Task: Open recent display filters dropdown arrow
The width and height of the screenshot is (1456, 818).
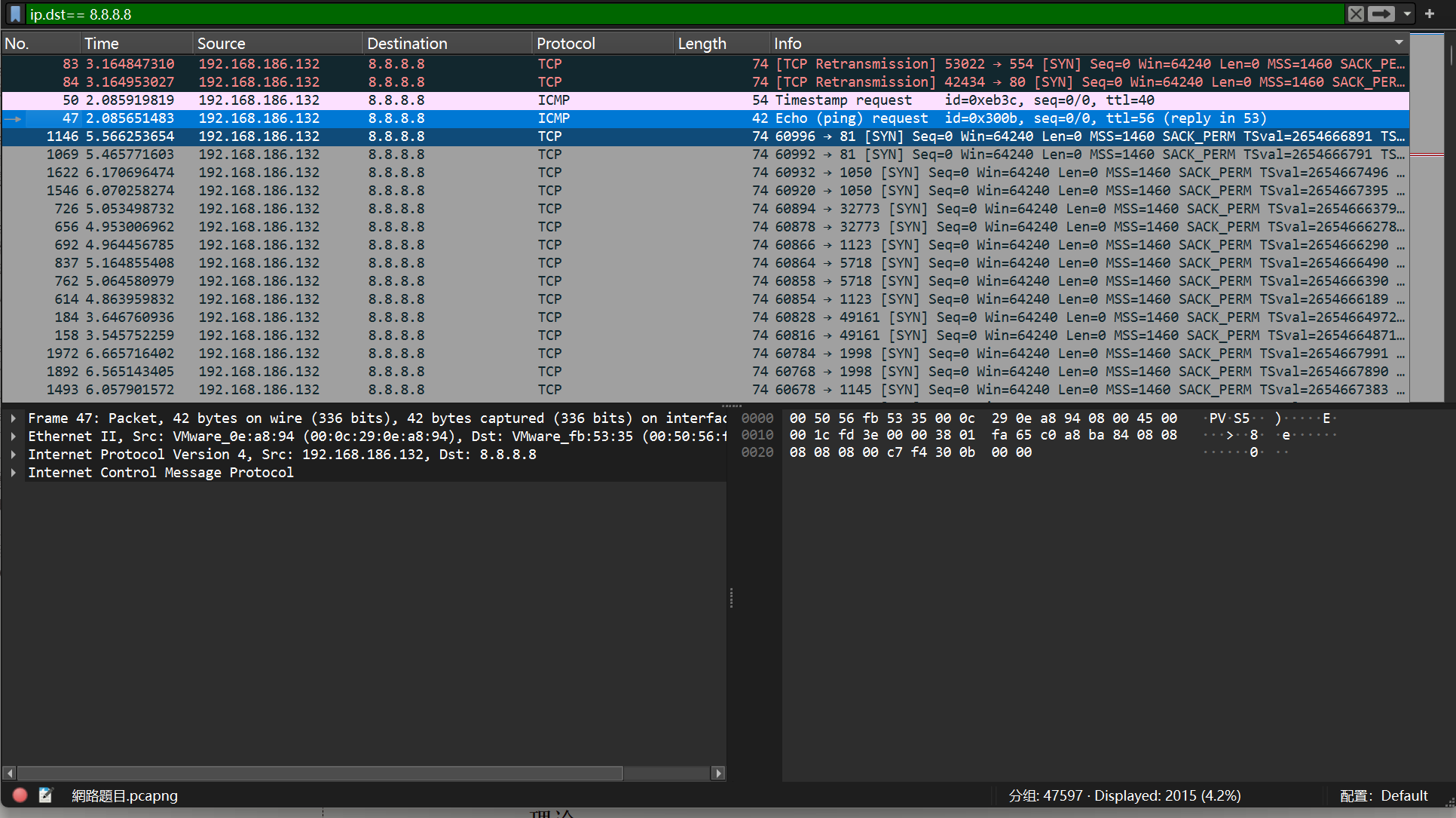Action: (x=1407, y=14)
